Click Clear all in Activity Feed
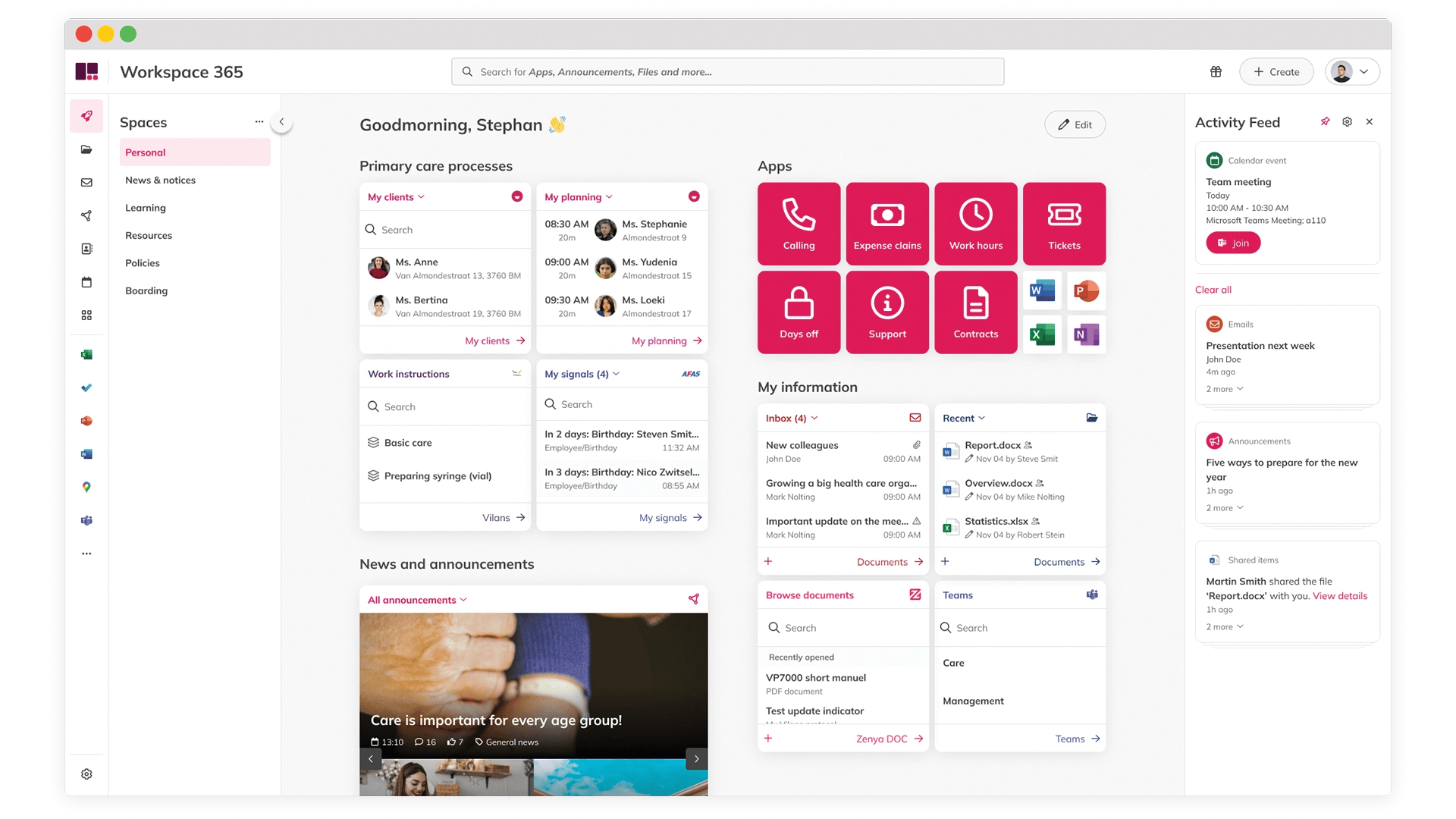 (x=1213, y=290)
